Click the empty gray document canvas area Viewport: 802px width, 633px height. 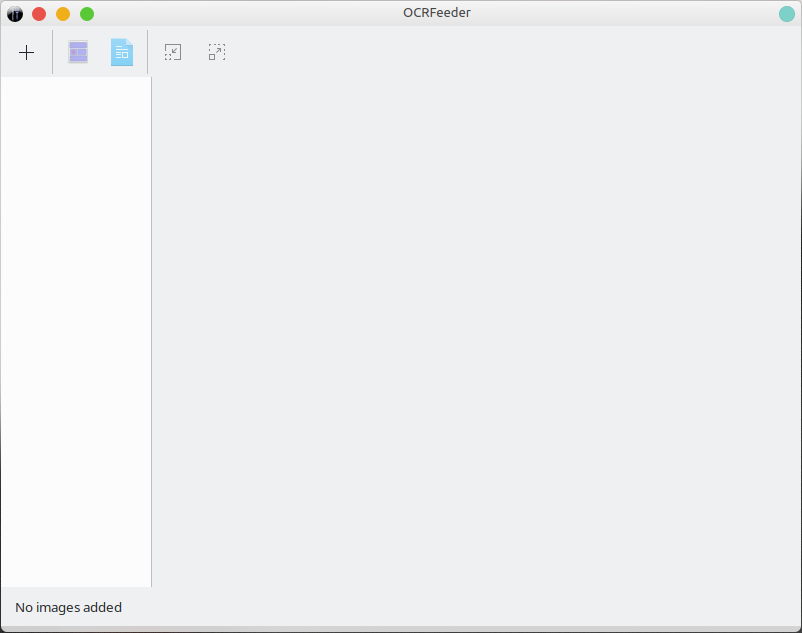475,330
